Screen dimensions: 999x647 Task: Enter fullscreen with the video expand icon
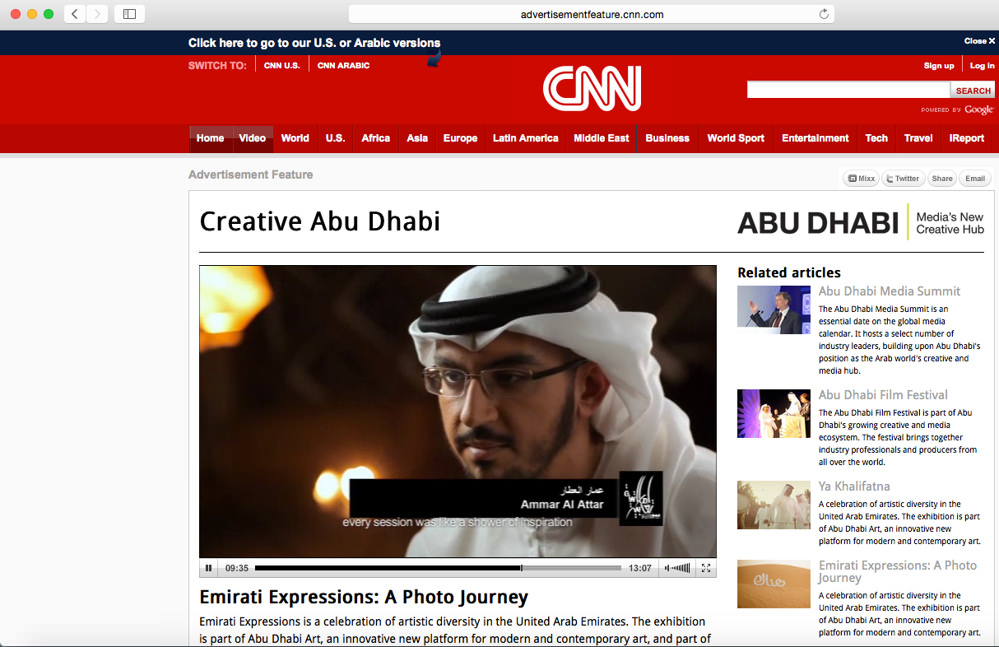pyautogui.click(x=706, y=568)
